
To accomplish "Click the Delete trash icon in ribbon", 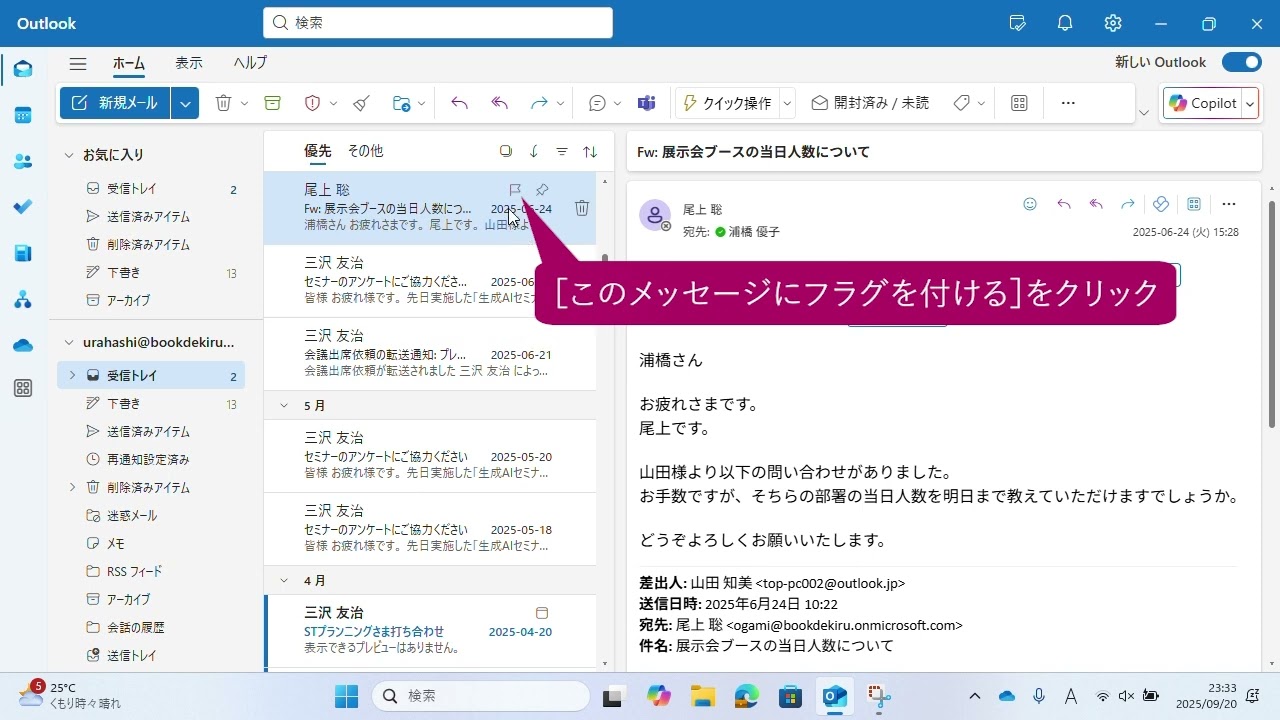I will (224, 103).
